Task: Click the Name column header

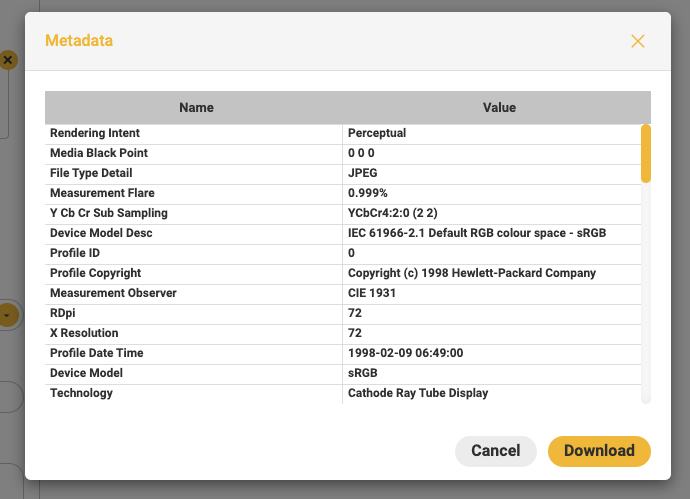Action: (196, 107)
